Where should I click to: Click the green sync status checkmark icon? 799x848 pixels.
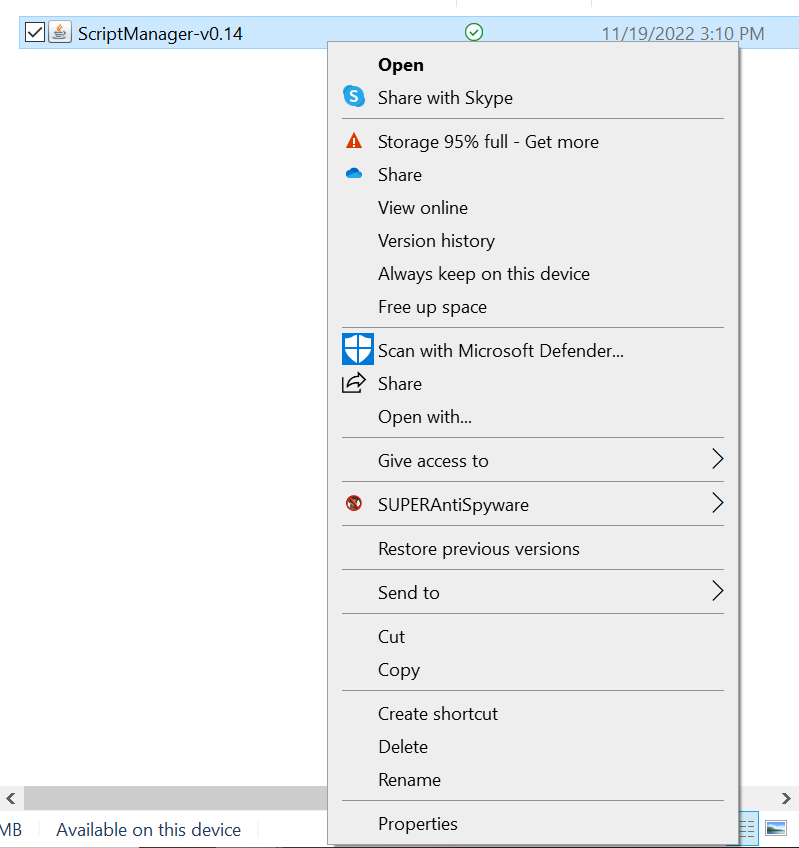point(474,33)
